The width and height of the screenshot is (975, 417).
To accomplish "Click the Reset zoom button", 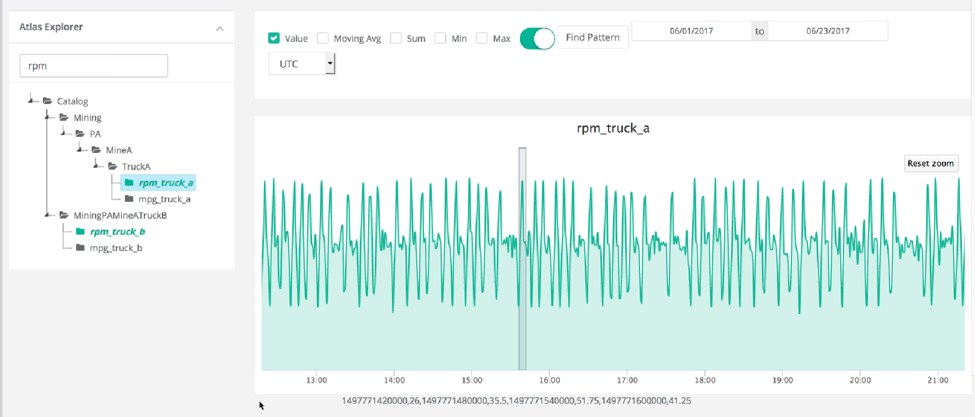I will (930, 163).
